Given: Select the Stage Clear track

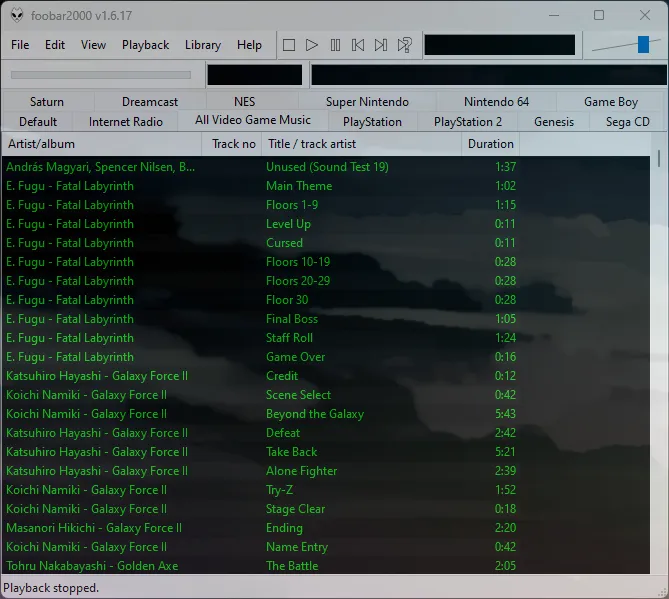Looking at the screenshot, I should 326,509.
